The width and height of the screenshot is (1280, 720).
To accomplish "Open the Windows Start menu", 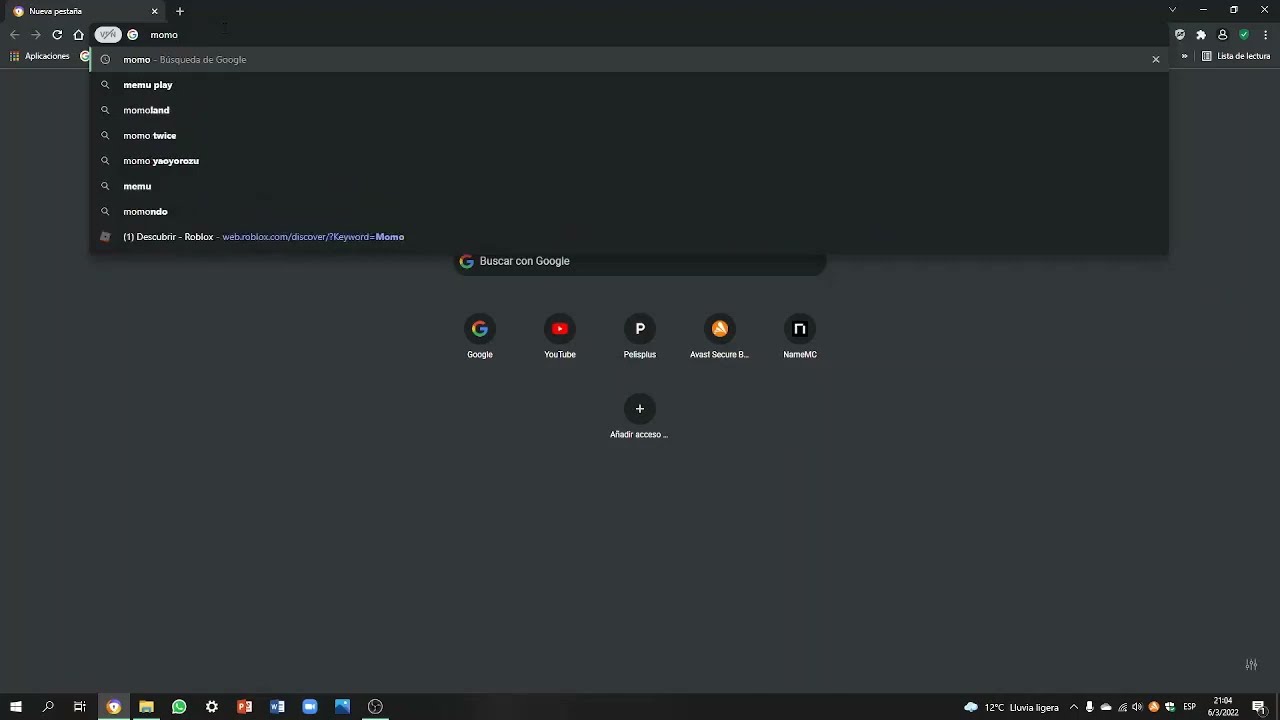I will (16, 707).
